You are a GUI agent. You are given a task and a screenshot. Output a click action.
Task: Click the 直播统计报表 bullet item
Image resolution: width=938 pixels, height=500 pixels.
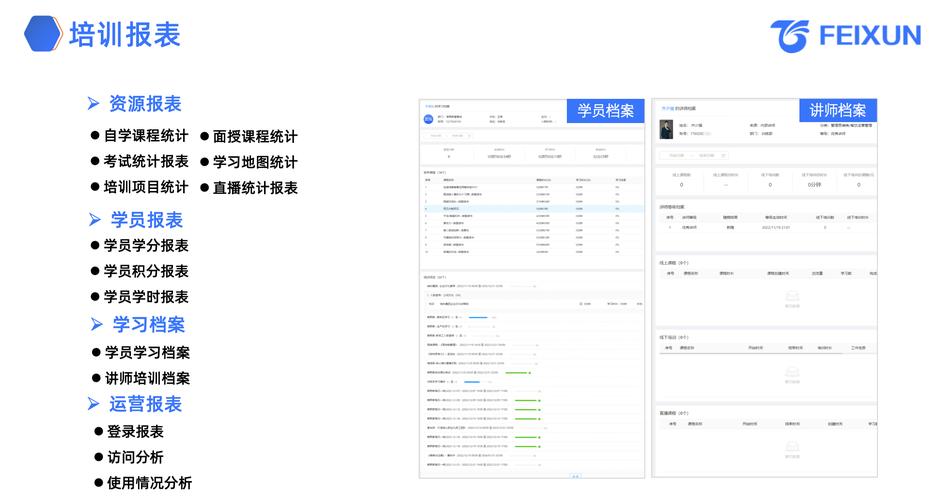click(249, 188)
